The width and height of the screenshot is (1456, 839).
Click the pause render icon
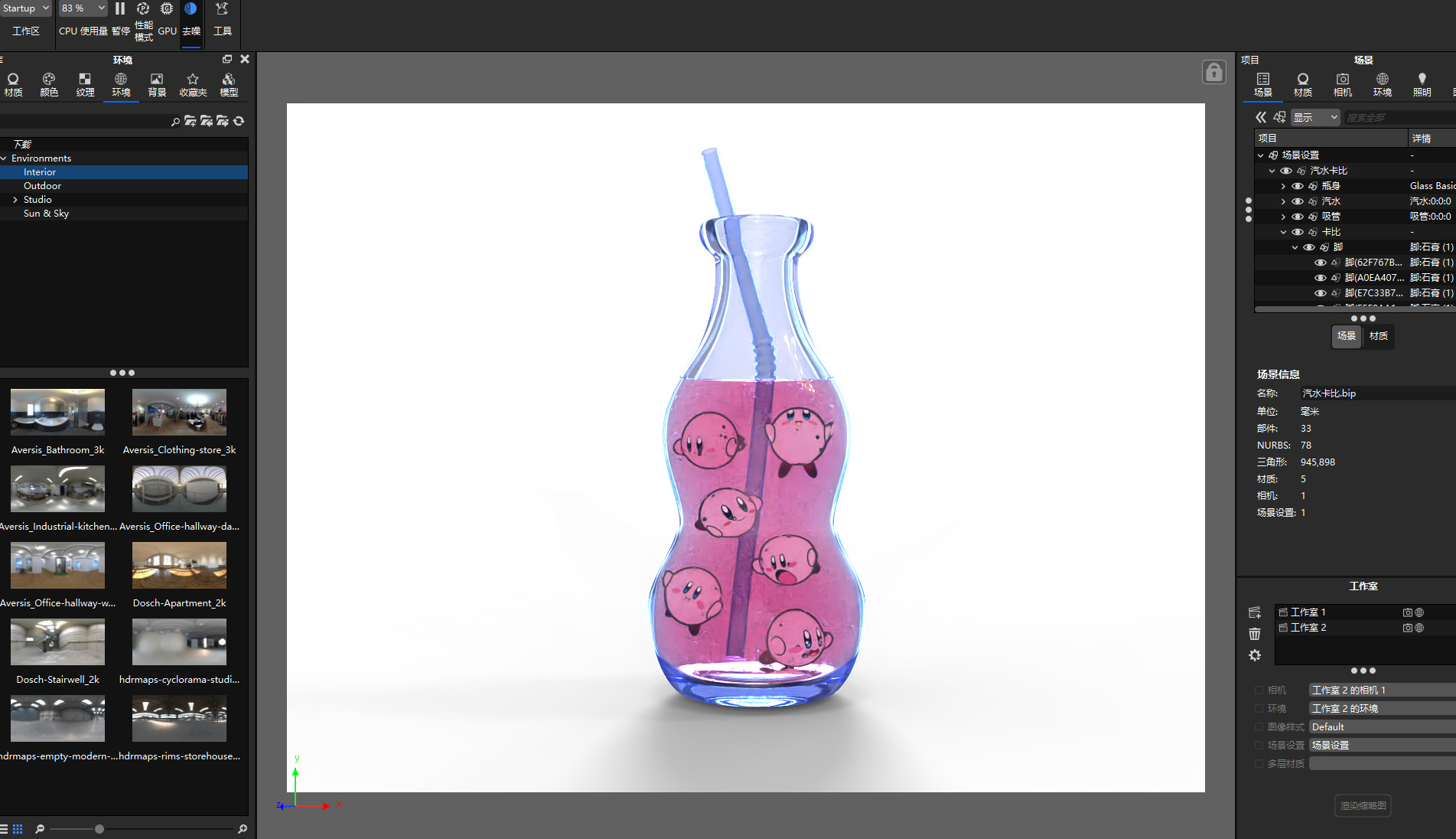point(120,9)
